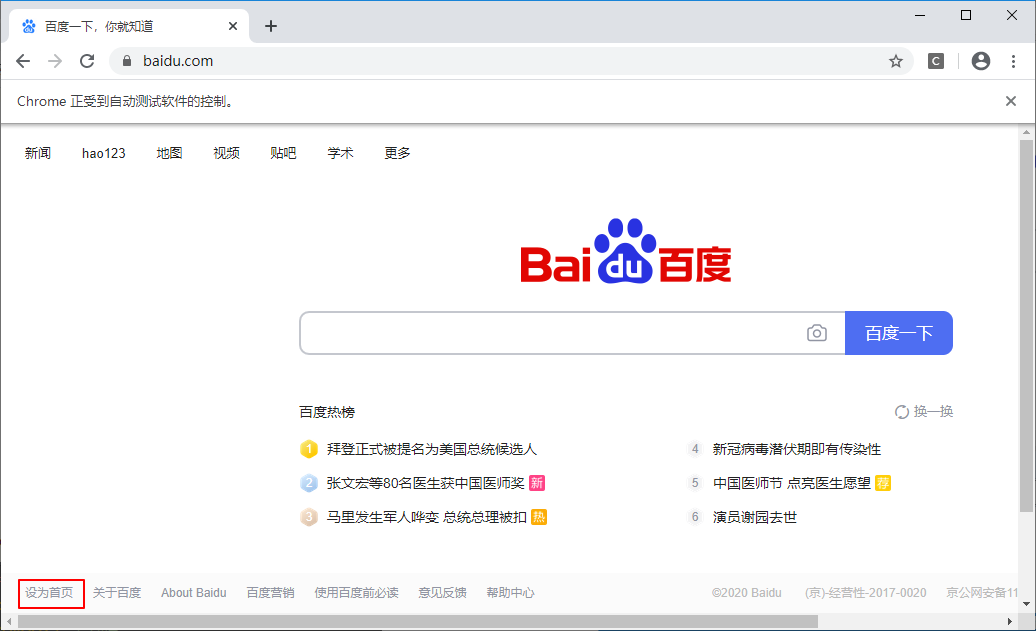Viewport: 1036px width, 631px height.
Task: Open 演员谢园去世 headline
Action: coord(755,517)
